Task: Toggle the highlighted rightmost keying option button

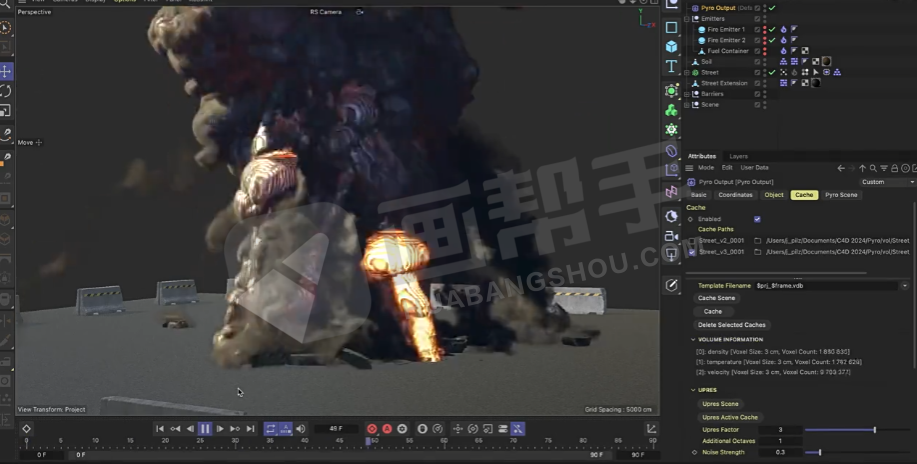Action: tap(518, 429)
